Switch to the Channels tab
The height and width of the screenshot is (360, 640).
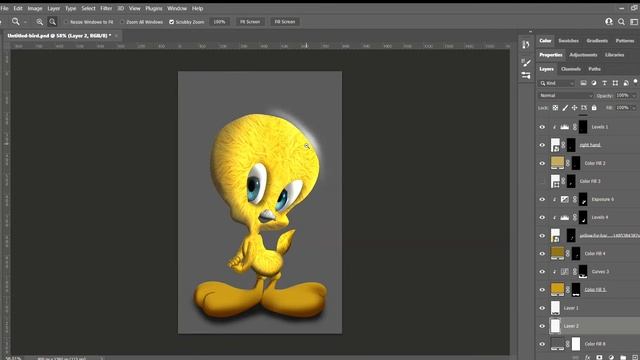(571, 69)
